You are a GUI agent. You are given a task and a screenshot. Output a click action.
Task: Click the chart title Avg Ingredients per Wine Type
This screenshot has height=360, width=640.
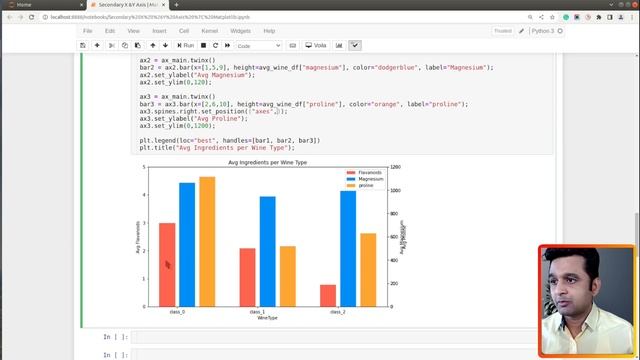(x=267, y=162)
